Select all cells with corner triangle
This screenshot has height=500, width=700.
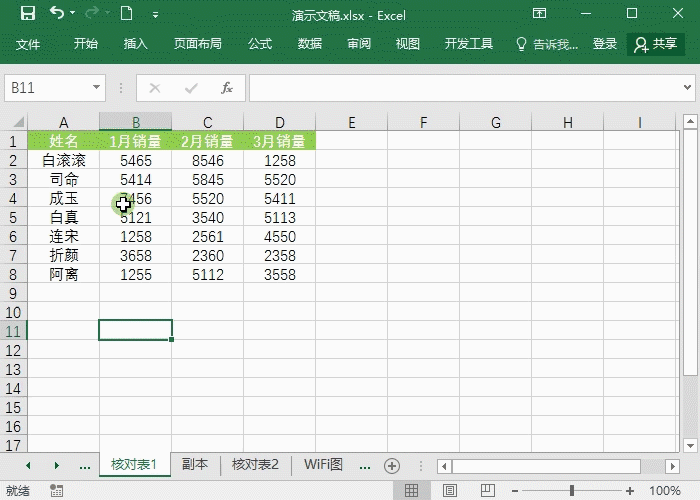click(18, 121)
